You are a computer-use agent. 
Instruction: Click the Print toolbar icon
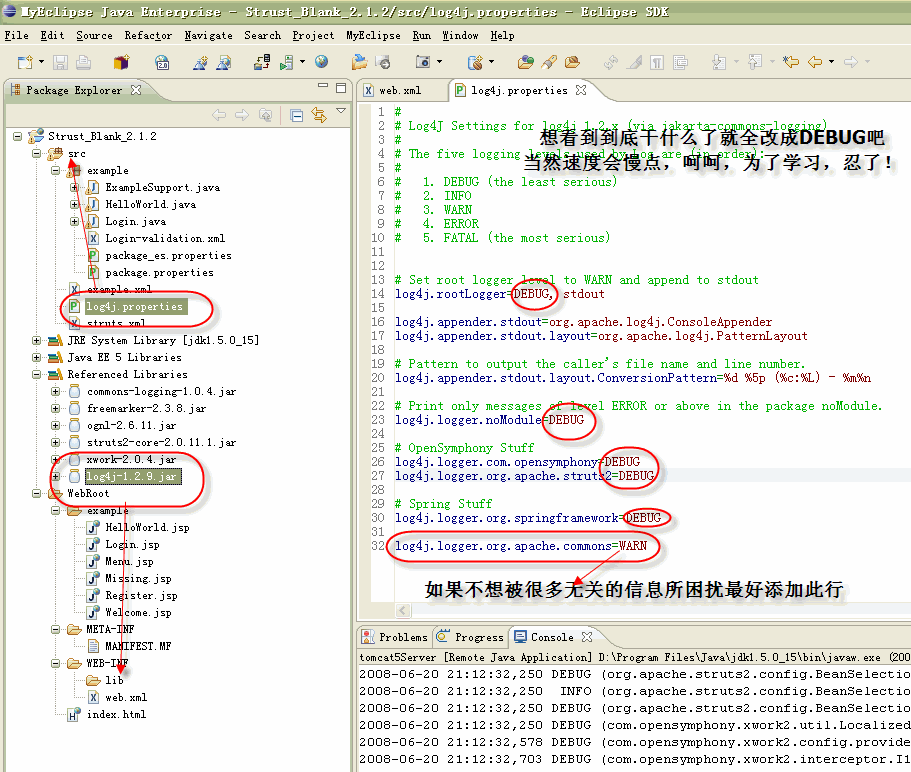pos(83,62)
